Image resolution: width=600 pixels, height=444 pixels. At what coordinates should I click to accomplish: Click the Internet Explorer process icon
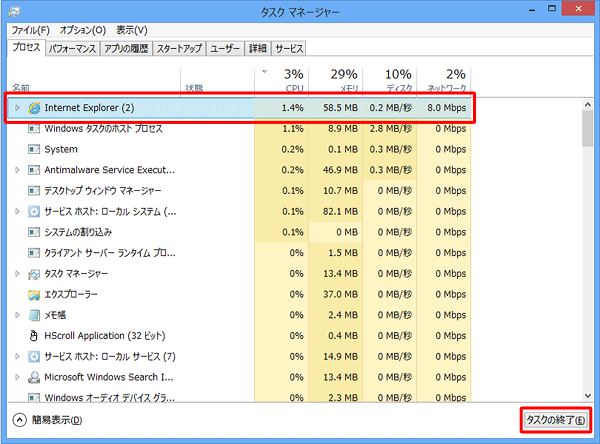(34, 108)
